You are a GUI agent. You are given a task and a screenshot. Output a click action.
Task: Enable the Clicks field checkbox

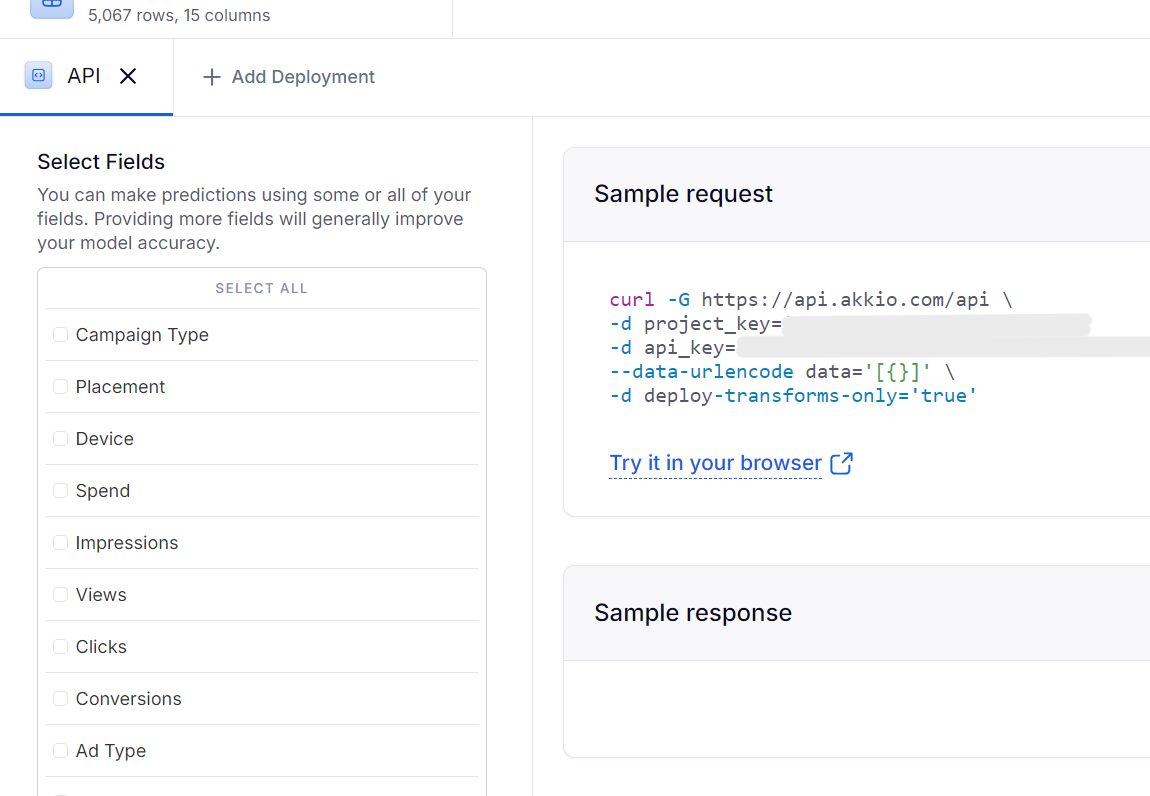61,647
